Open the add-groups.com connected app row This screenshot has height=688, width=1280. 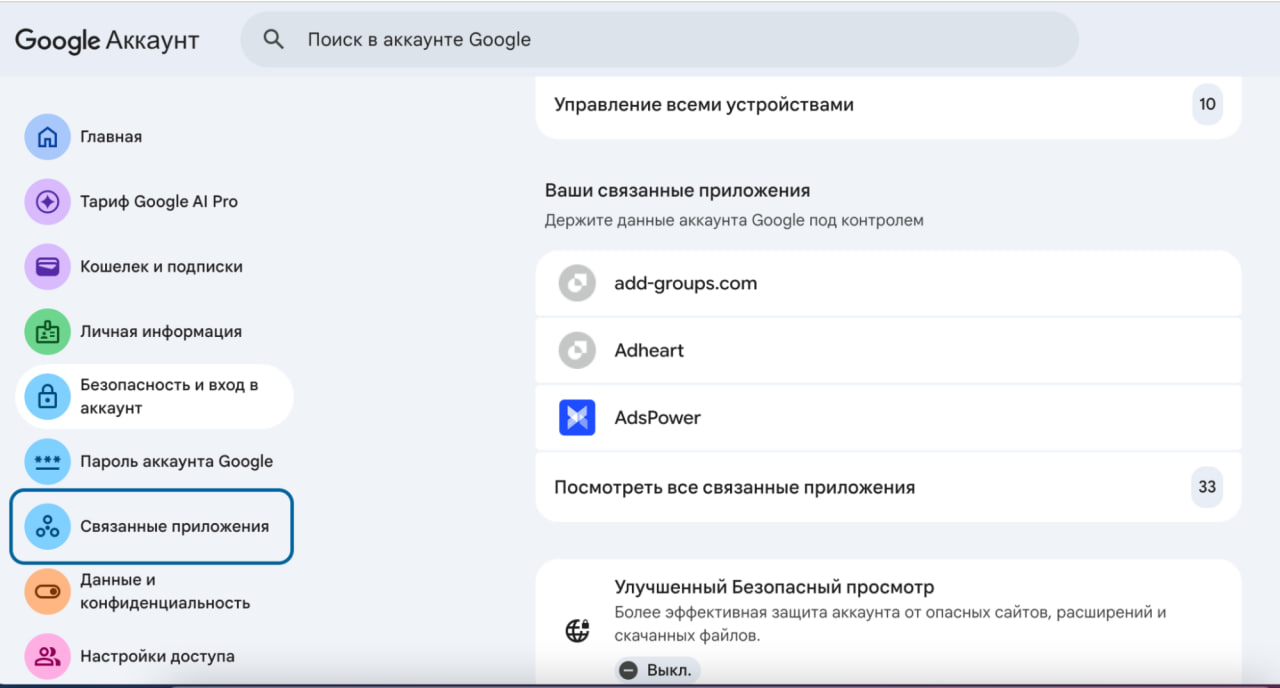pyautogui.click(x=888, y=284)
